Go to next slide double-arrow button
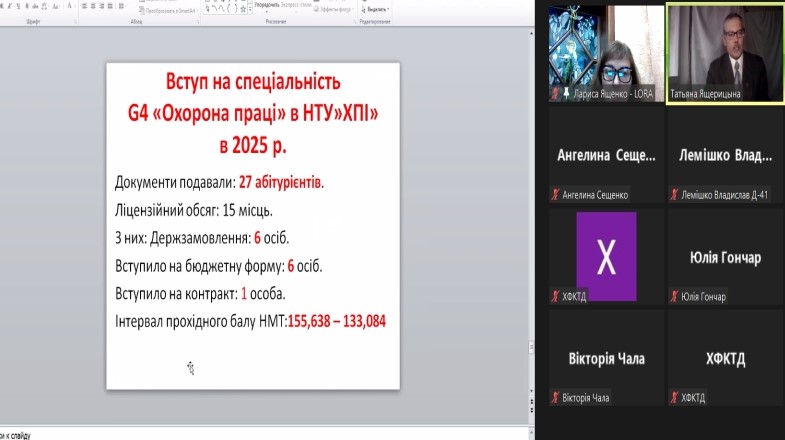 tap(531, 410)
